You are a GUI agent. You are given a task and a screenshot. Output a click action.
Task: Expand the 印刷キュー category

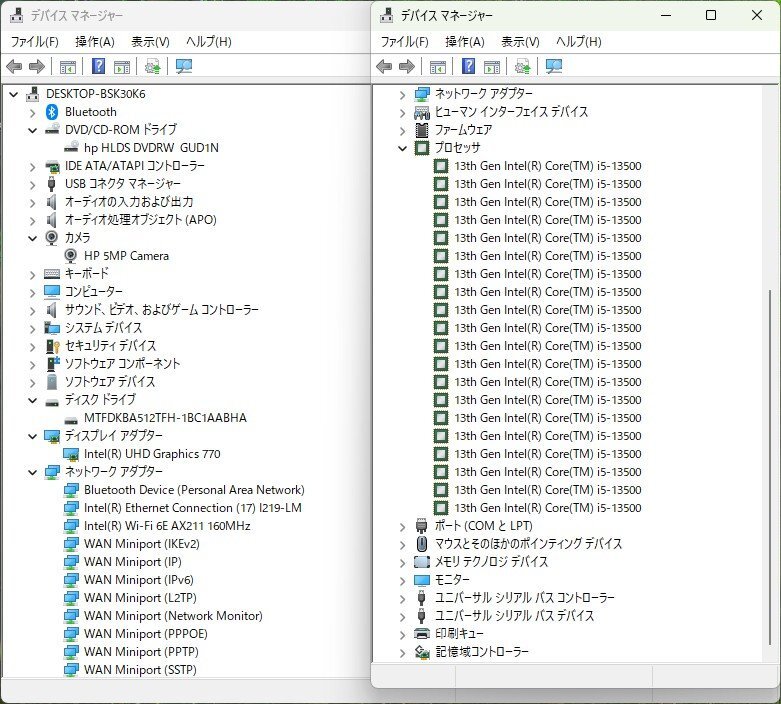pos(403,634)
